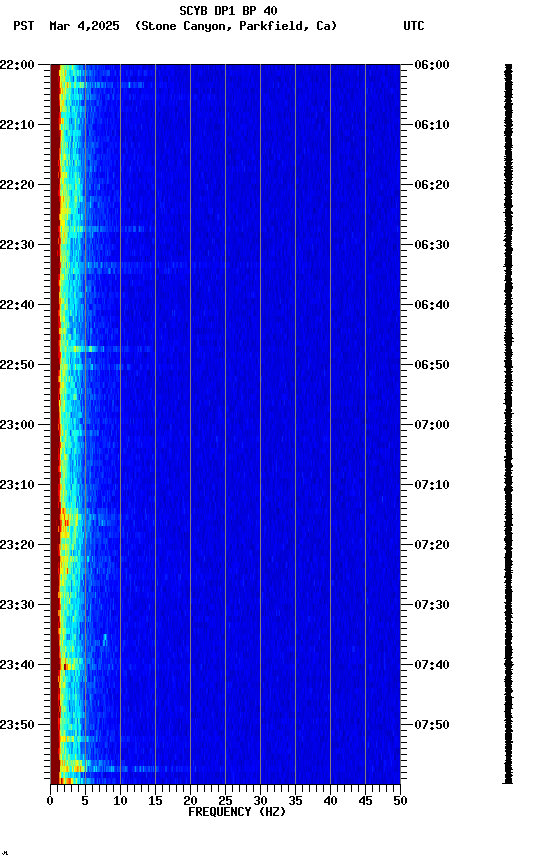
Task: Click the spectrogram streak near 22:47 PST
Action: click(105, 349)
